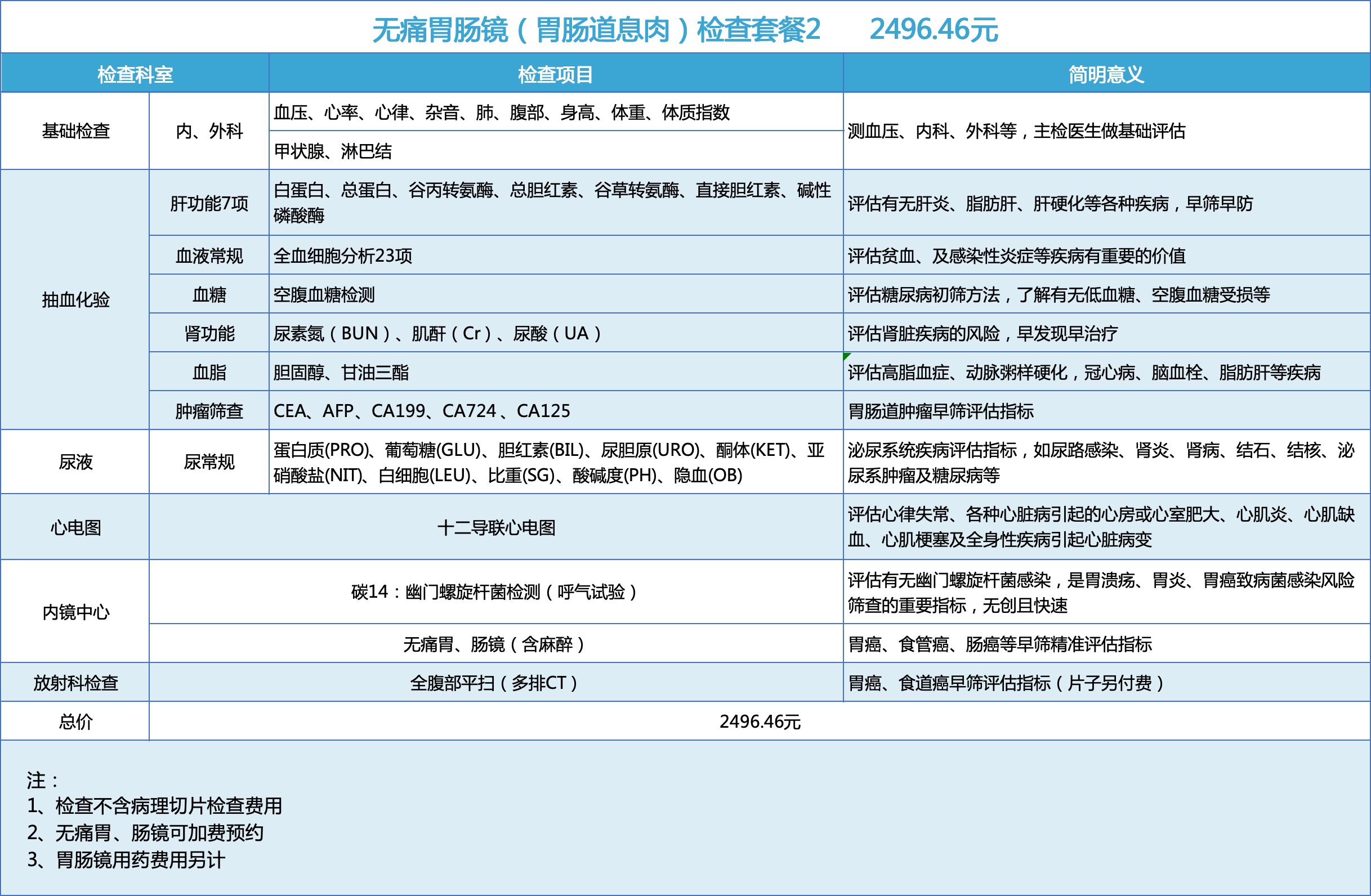This screenshot has width=1371, height=896.
Task: Select the 尿液 cell
Action: pos(75,462)
